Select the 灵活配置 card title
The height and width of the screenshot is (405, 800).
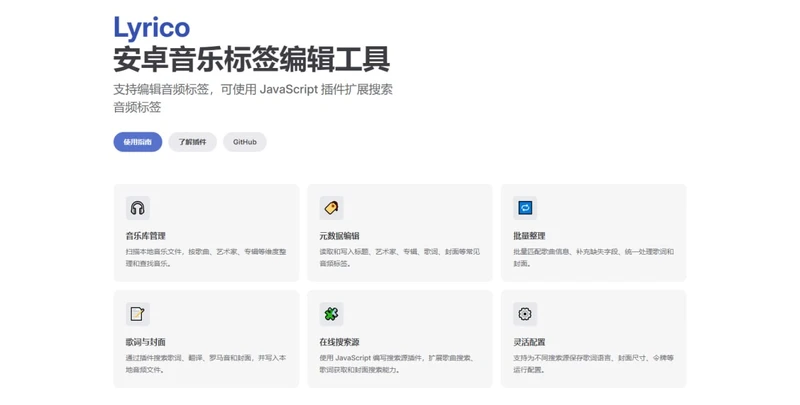pos(530,342)
